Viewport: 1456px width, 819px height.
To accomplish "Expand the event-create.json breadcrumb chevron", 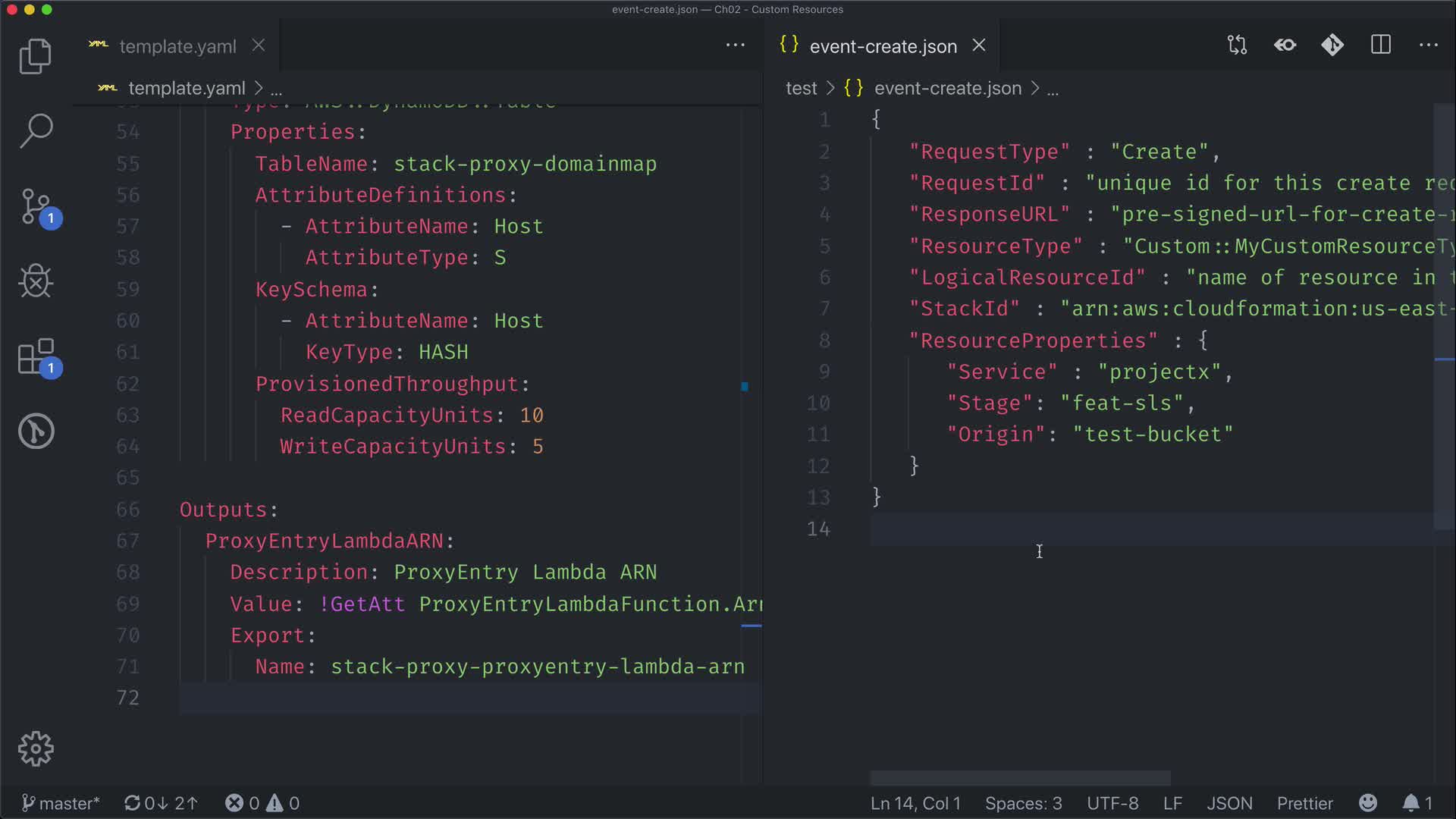I will coord(1035,89).
